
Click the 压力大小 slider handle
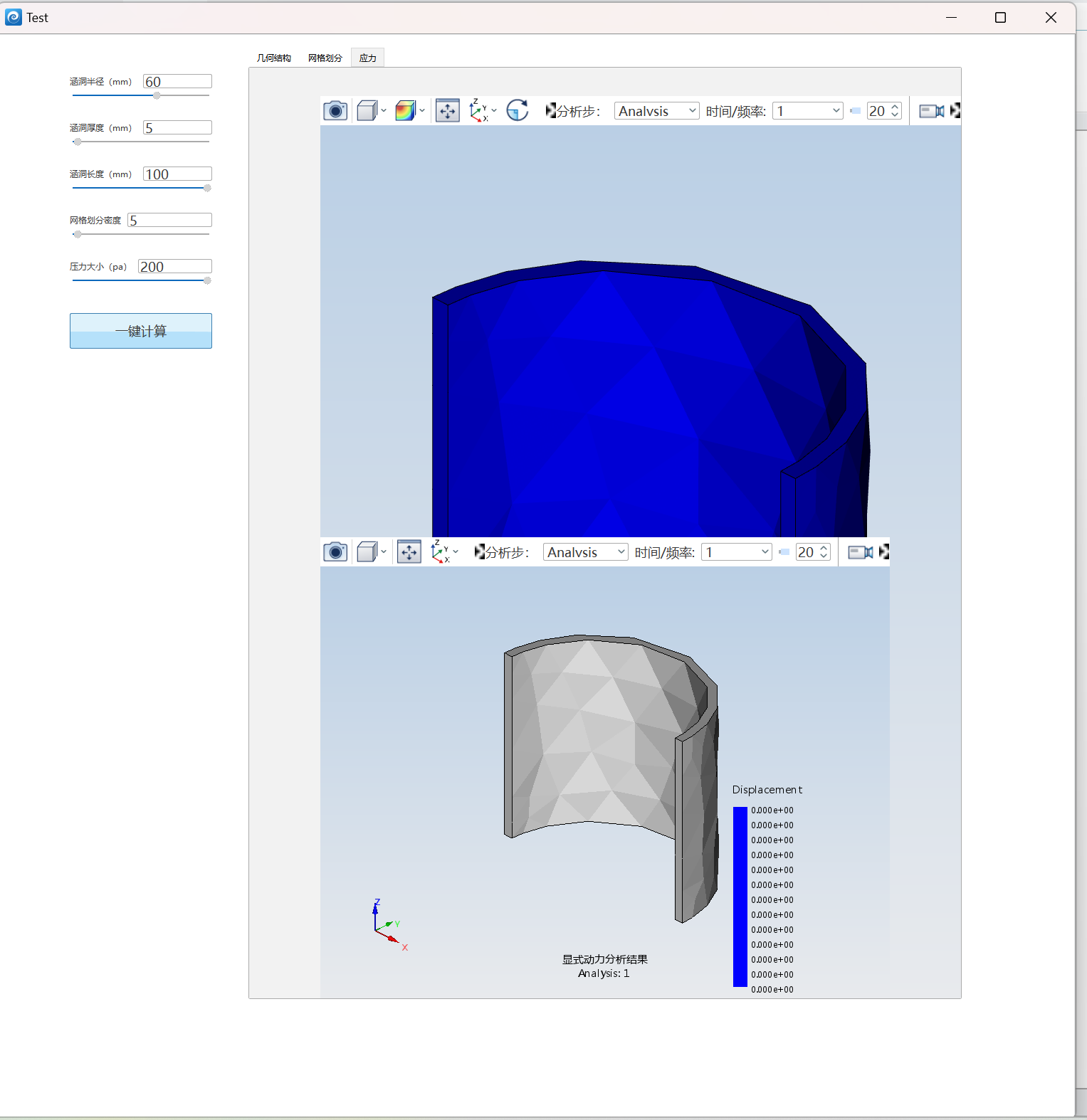[x=207, y=280]
